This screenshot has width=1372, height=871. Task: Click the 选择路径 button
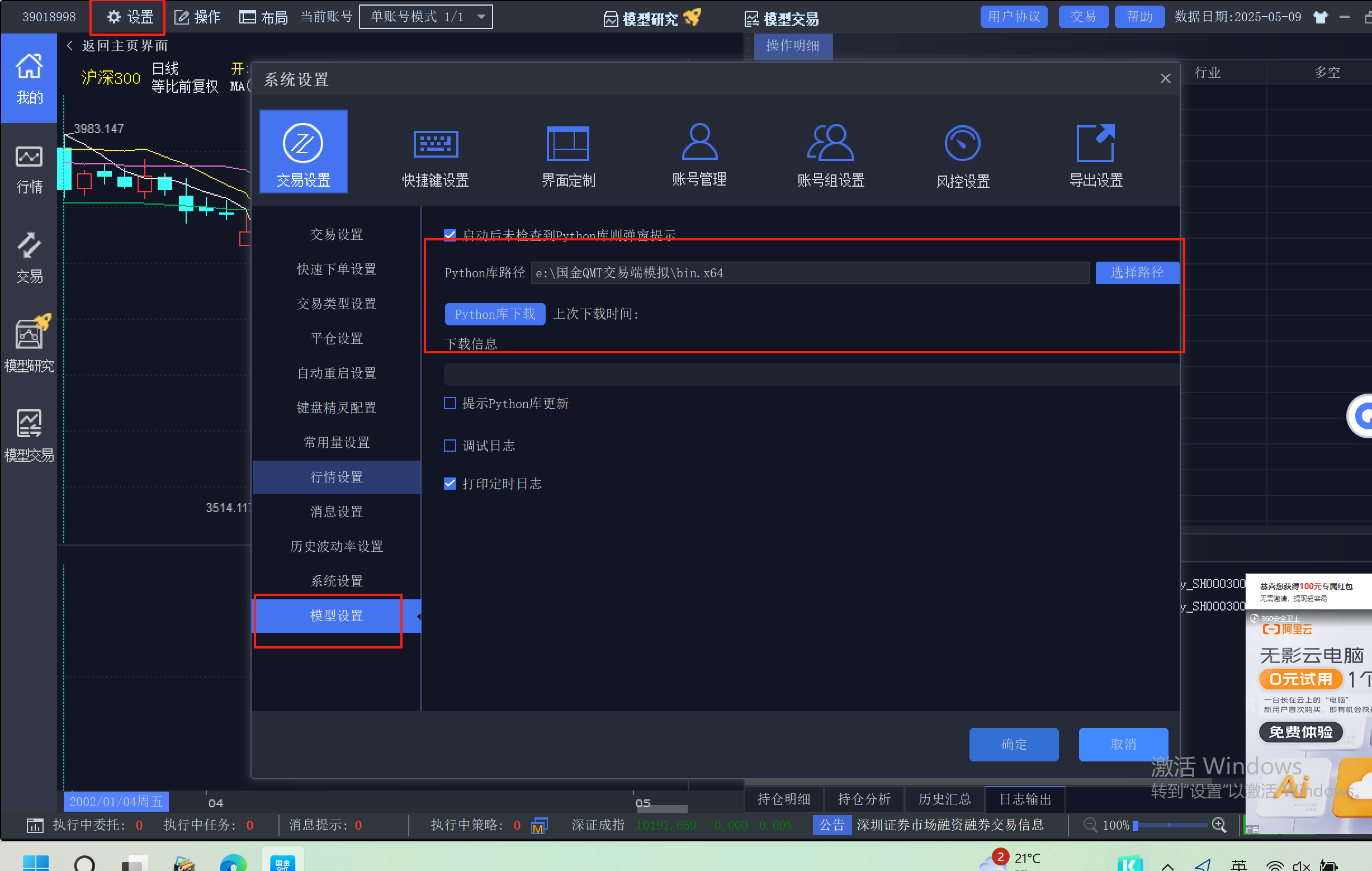pyautogui.click(x=1137, y=272)
